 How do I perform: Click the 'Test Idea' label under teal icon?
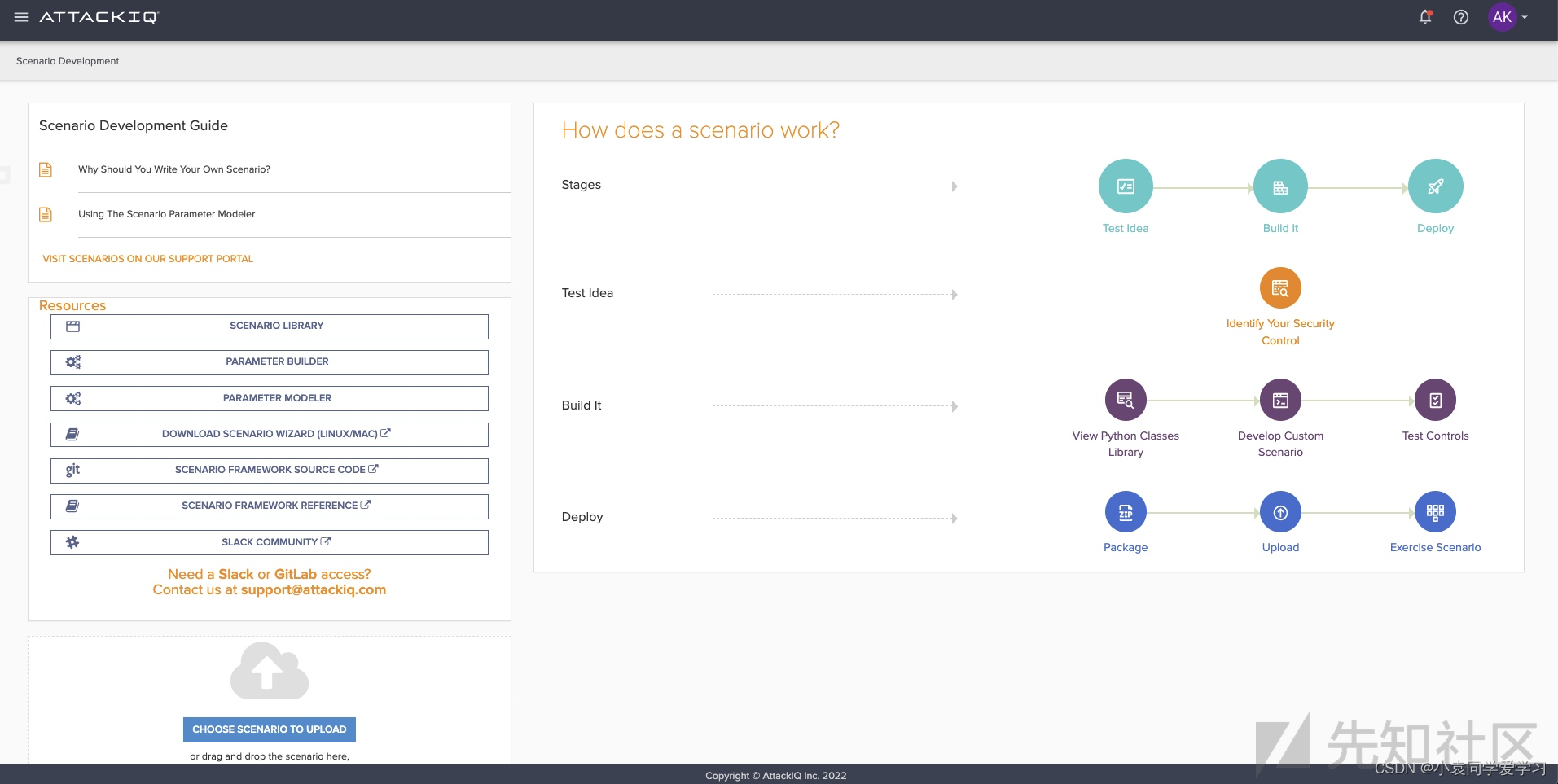click(x=1126, y=229)
